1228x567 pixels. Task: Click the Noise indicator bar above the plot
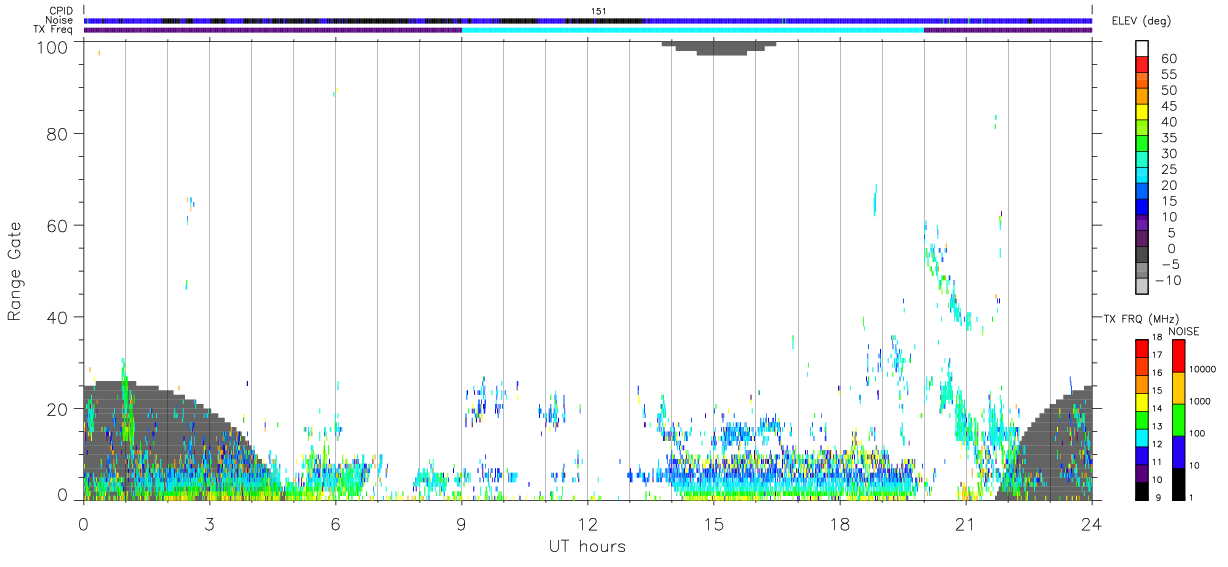pos(587,20)
